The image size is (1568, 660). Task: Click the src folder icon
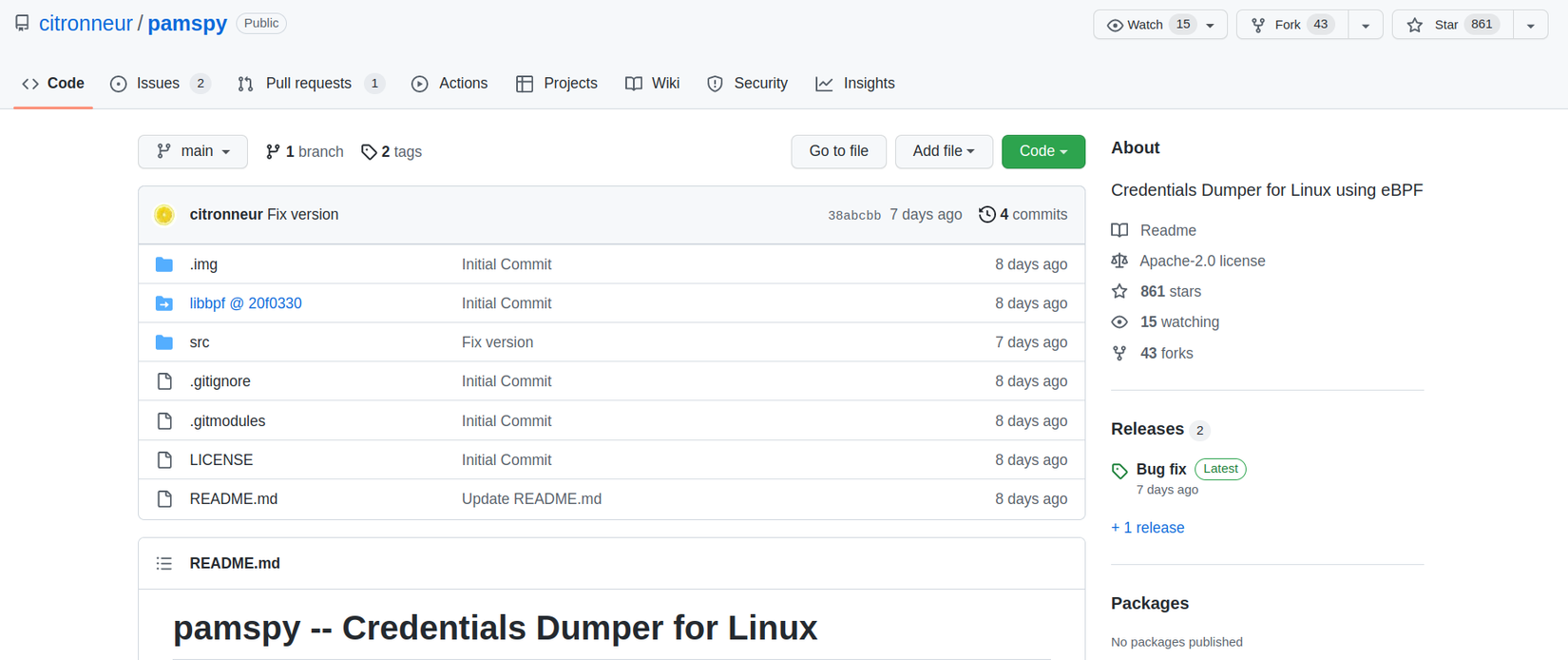[164, 342]
